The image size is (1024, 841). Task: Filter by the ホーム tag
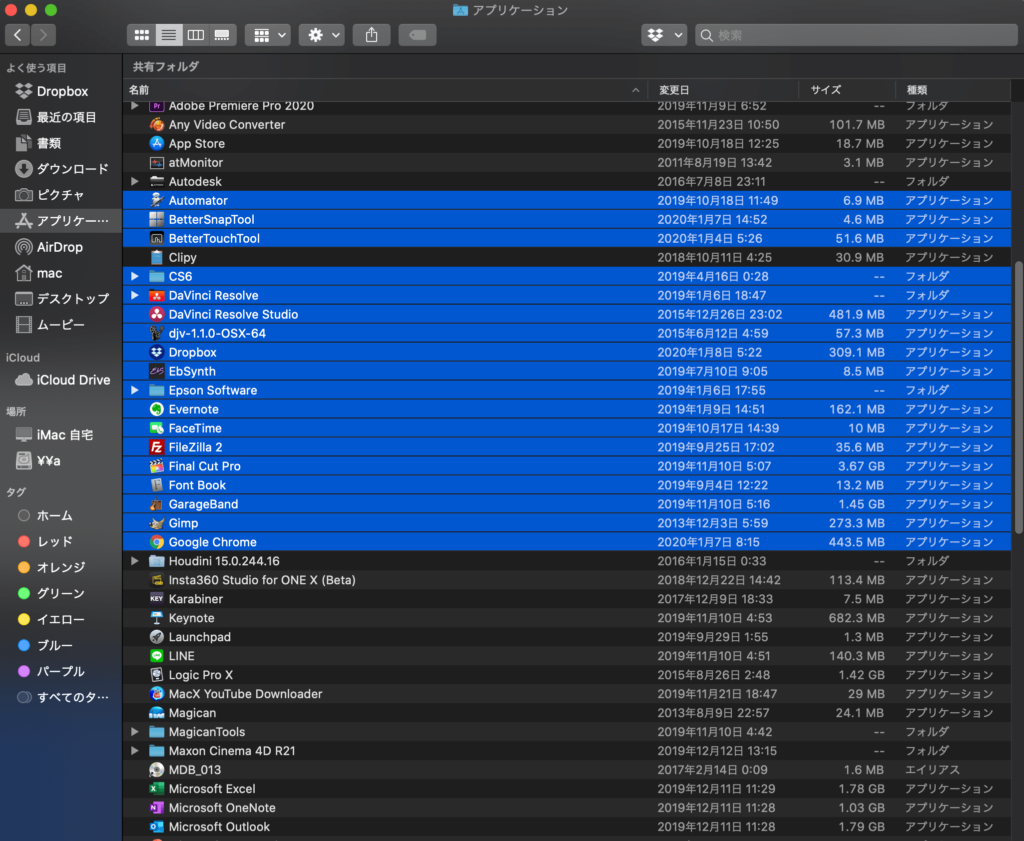[61, 516]
